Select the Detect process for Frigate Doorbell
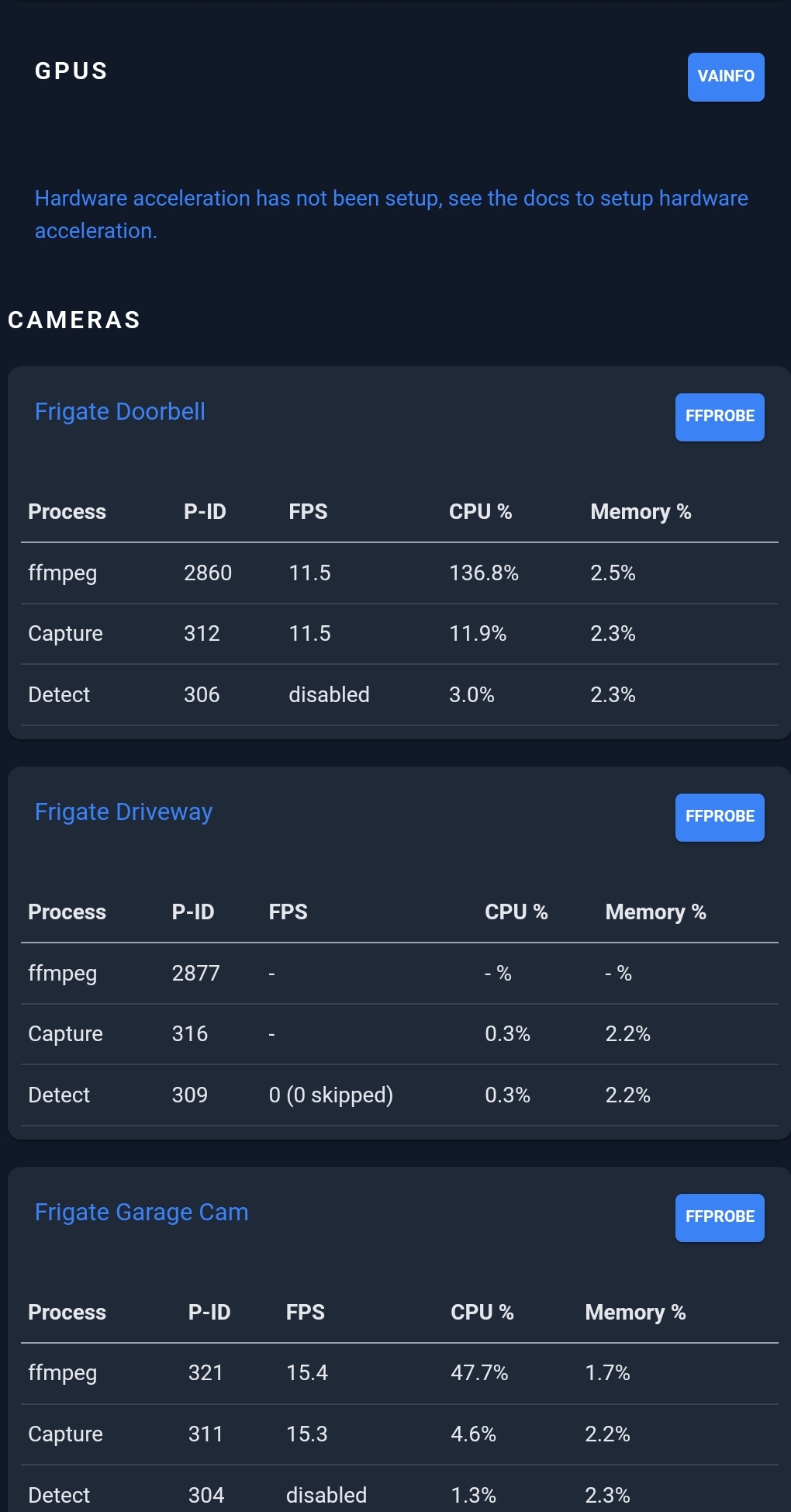 [59, 694]
